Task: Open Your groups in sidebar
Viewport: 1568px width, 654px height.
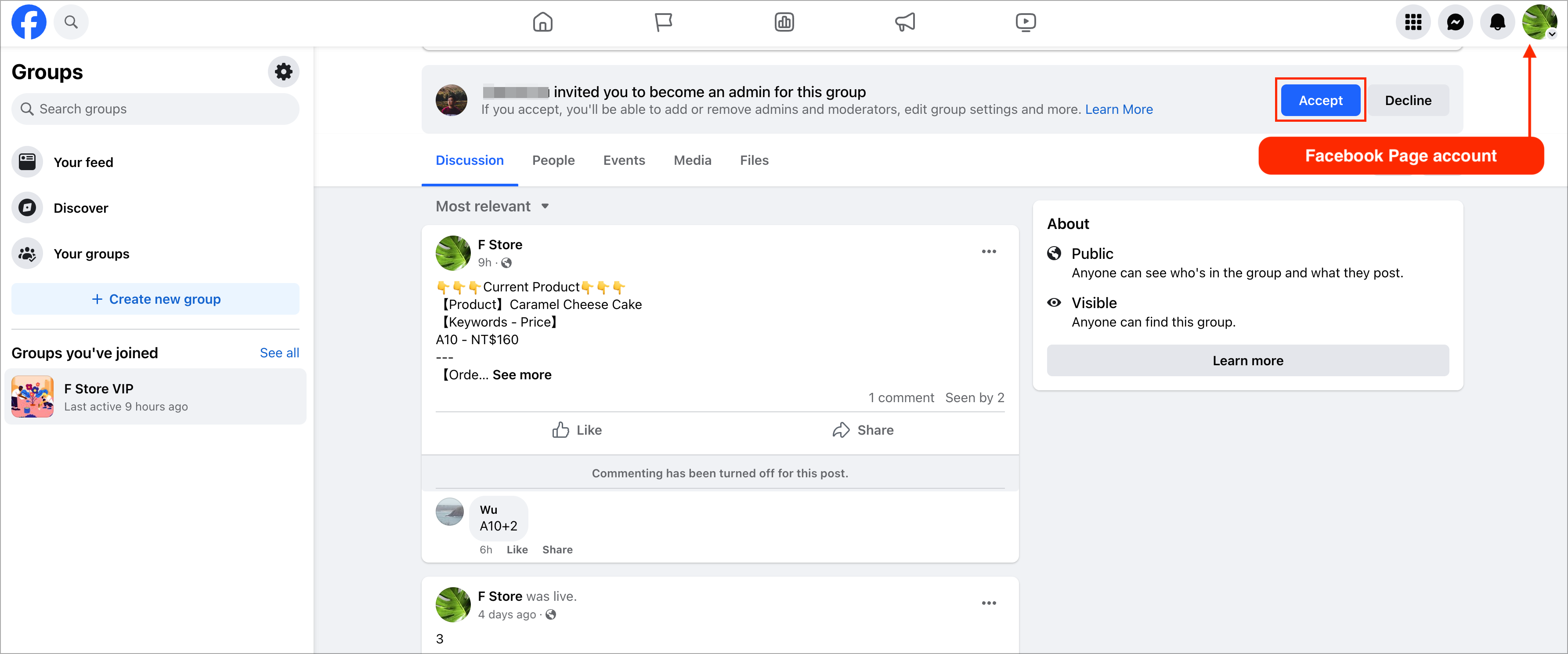Action: pos(155,253)
